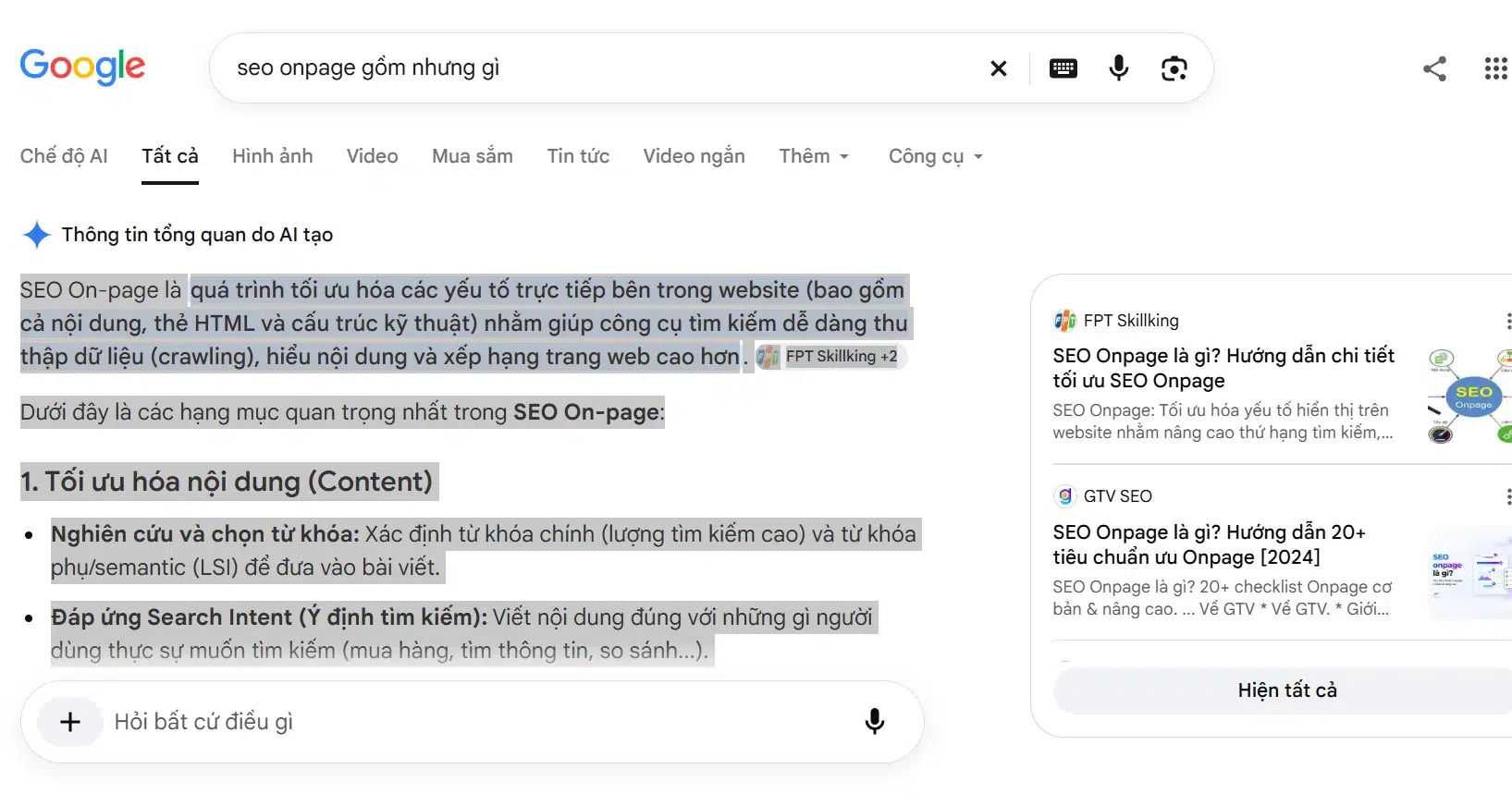Open the Video tab
This screenshot has width=1512, height=806.
point(373,156)
